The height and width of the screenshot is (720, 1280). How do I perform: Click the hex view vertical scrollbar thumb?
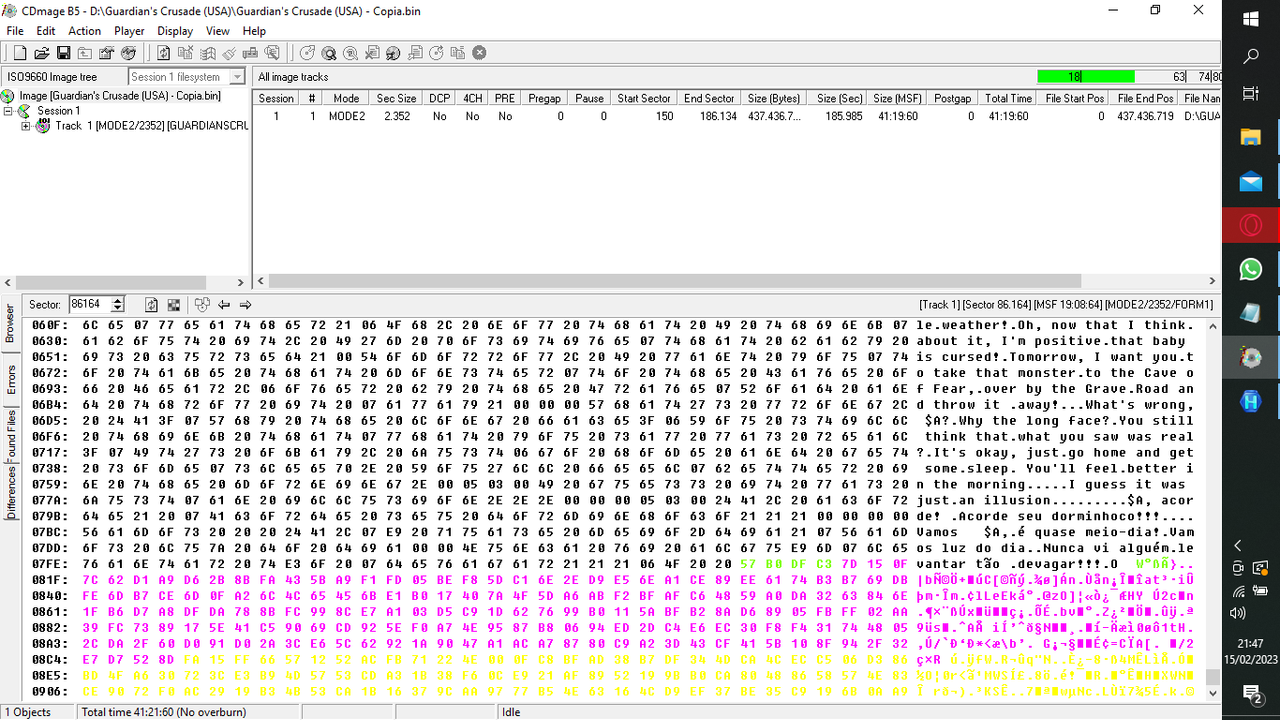pos(1213,678)
